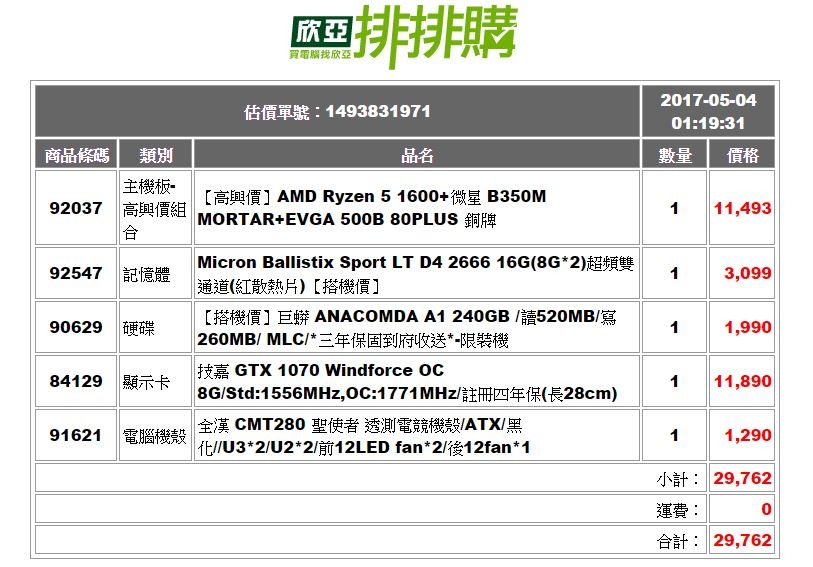813x567 pixels.
Task: Click the 運費 label
Action: [678, 511]
